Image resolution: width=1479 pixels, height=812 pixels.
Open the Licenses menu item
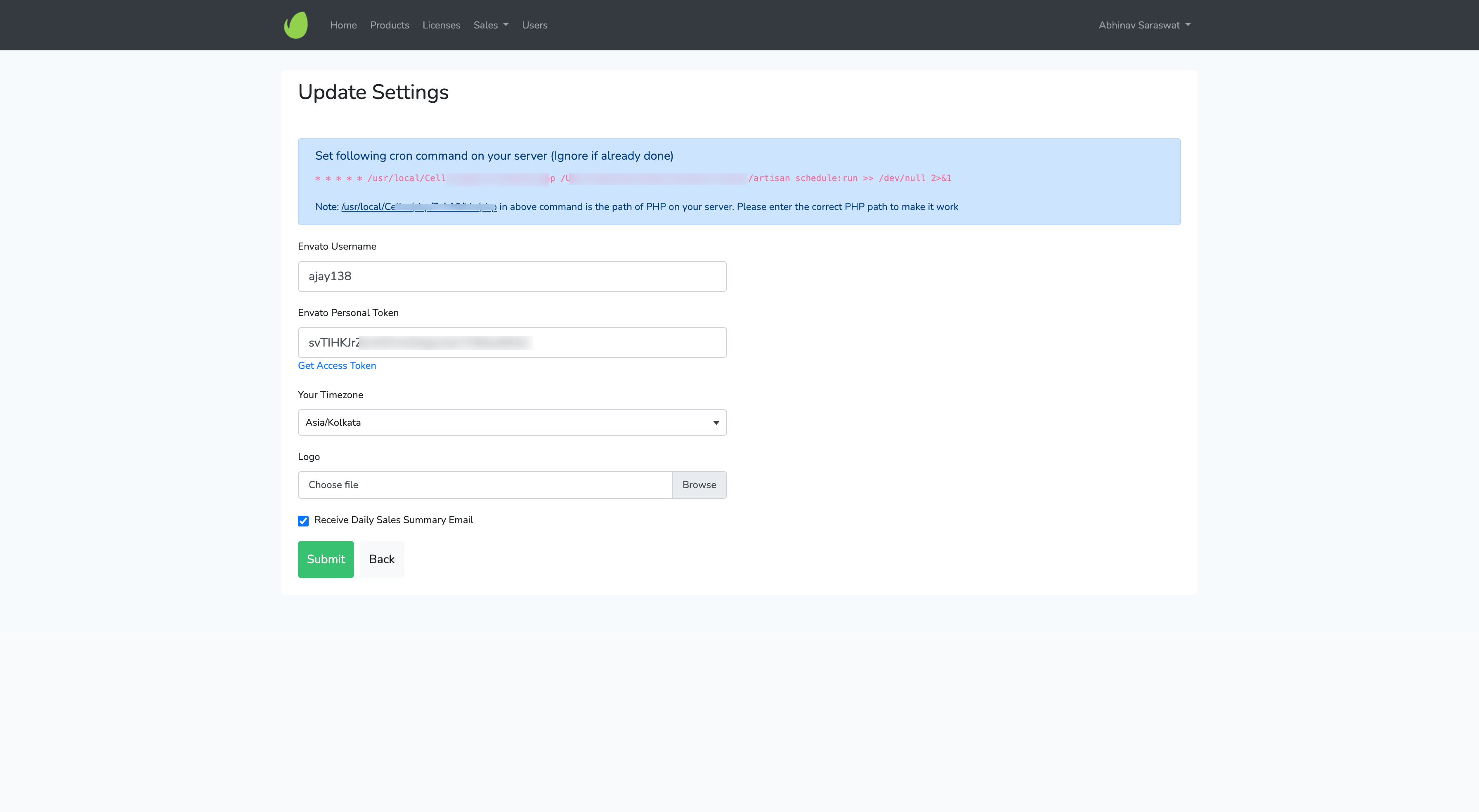(441, 25)
